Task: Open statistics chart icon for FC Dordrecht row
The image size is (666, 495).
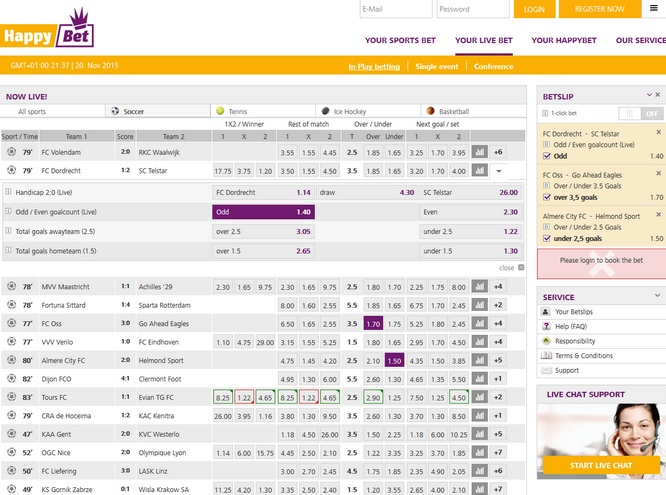Action: tap(480, 171)
